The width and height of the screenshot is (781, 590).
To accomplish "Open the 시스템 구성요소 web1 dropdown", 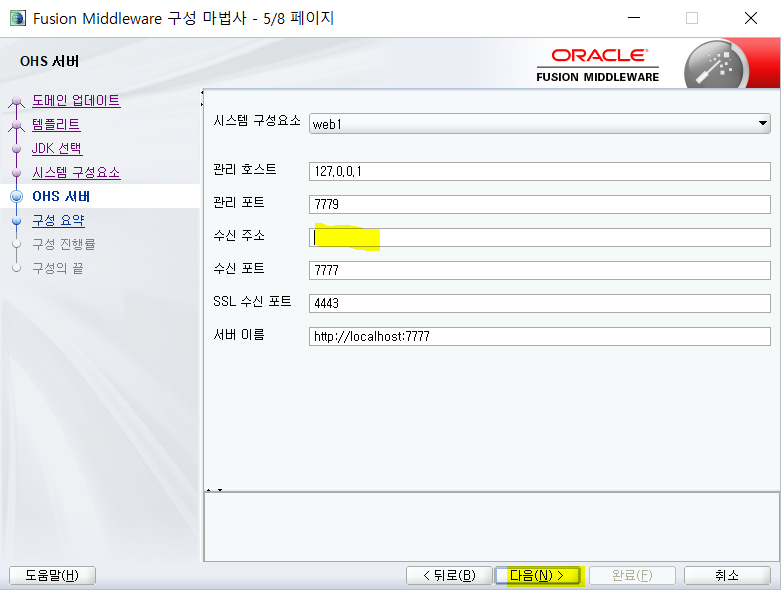I will [539, 123].
